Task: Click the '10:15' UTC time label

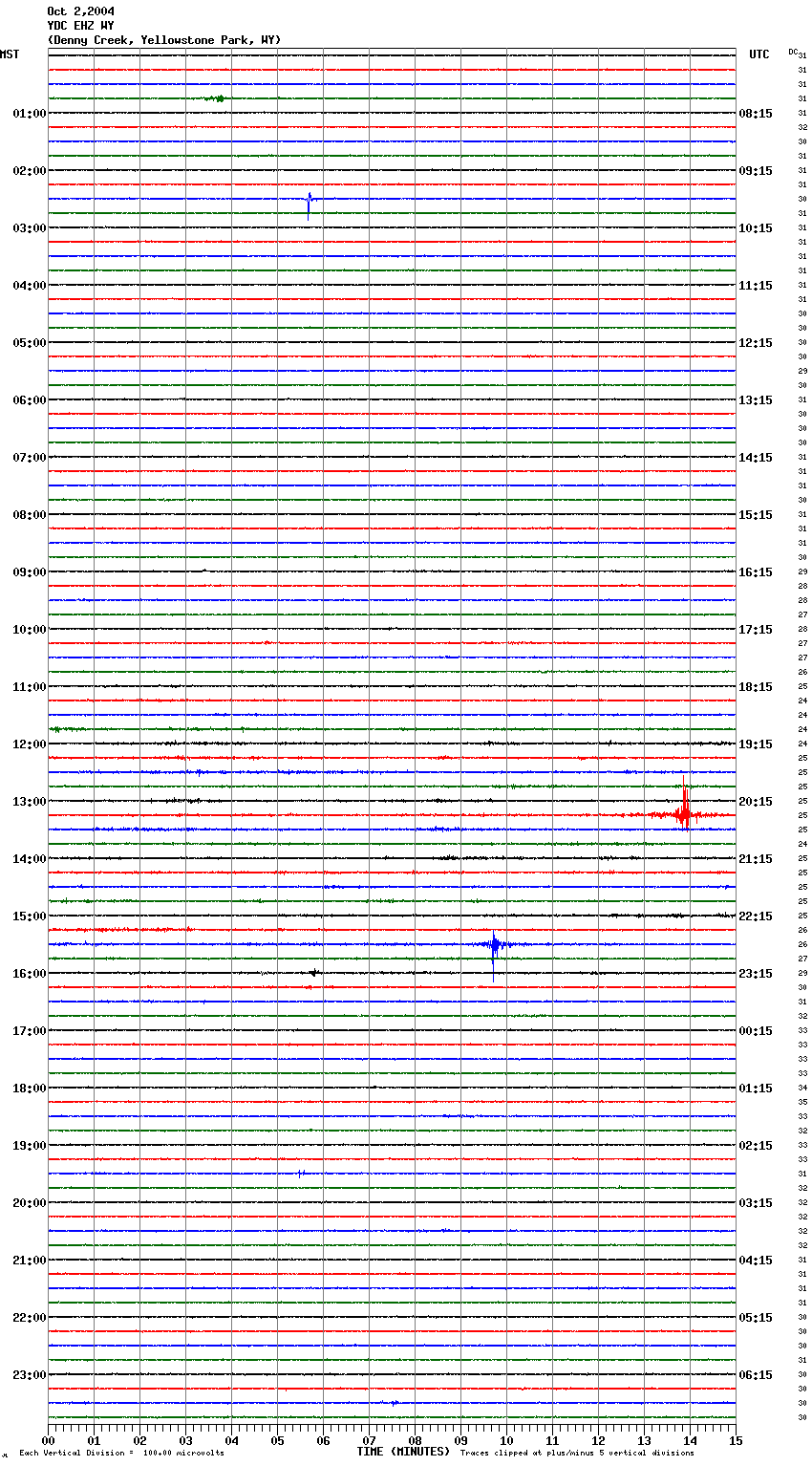Action: pyautogui.click(x=756, y=228)
